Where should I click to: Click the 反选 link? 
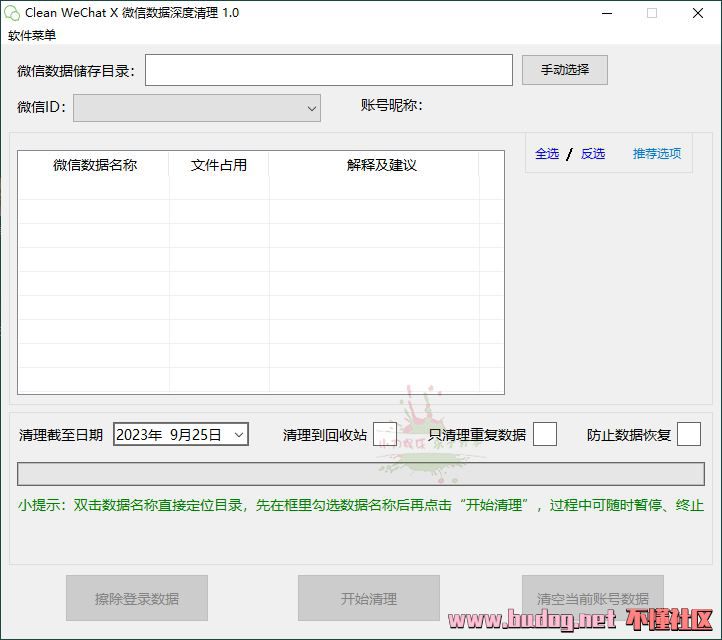[x=593, y=154]
